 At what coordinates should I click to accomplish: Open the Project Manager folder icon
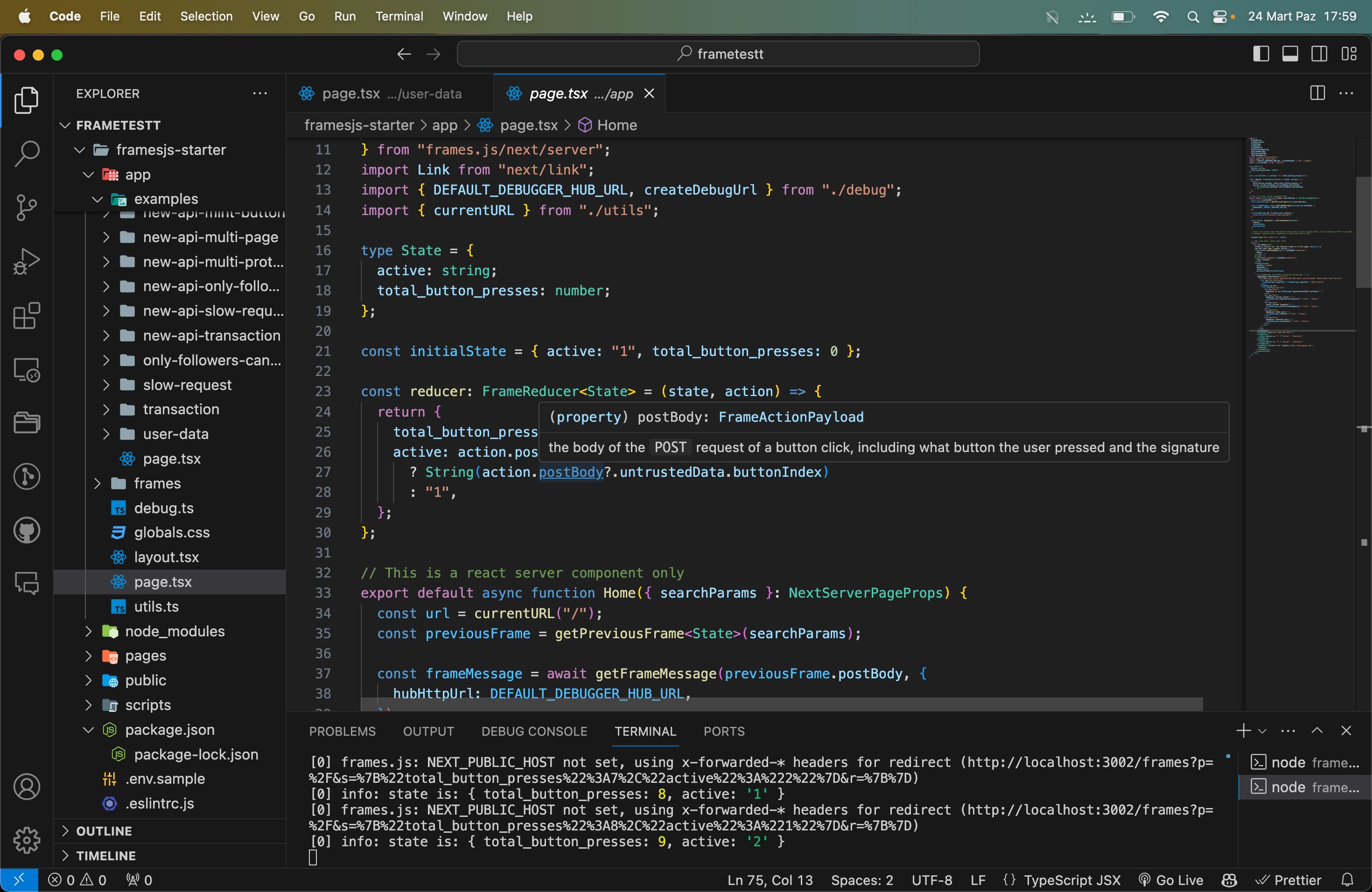tap(27, 422)
